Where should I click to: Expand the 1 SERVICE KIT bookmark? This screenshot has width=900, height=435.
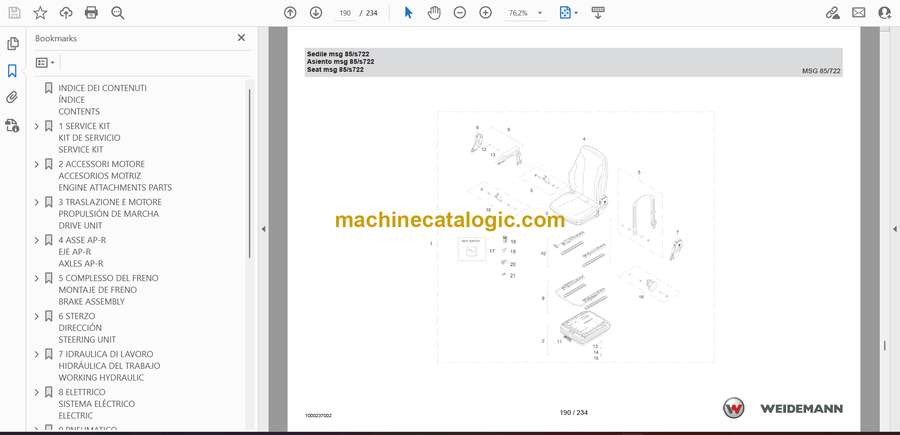click(x=37, y=126)
